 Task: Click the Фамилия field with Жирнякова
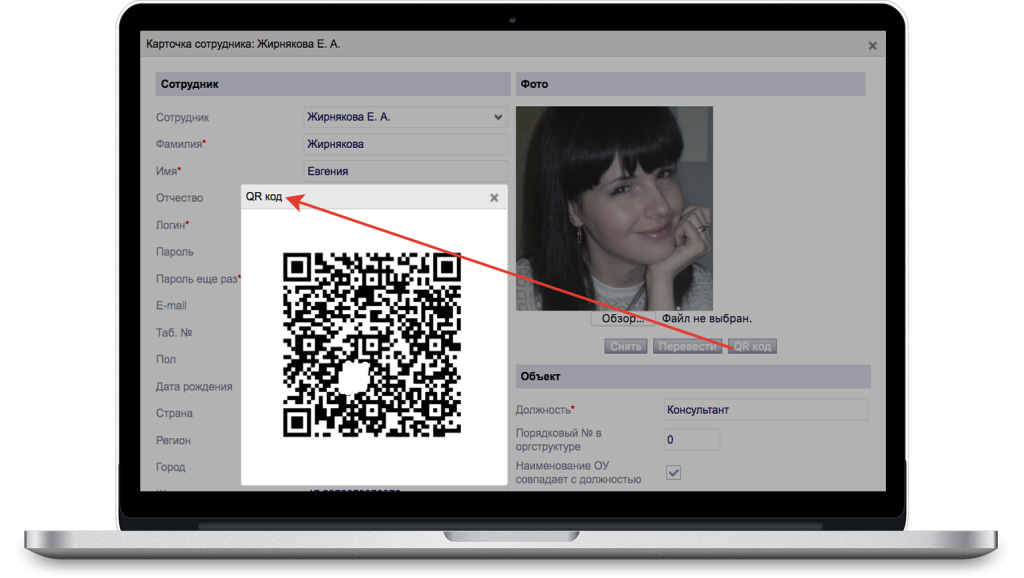[x=406, y=144]
